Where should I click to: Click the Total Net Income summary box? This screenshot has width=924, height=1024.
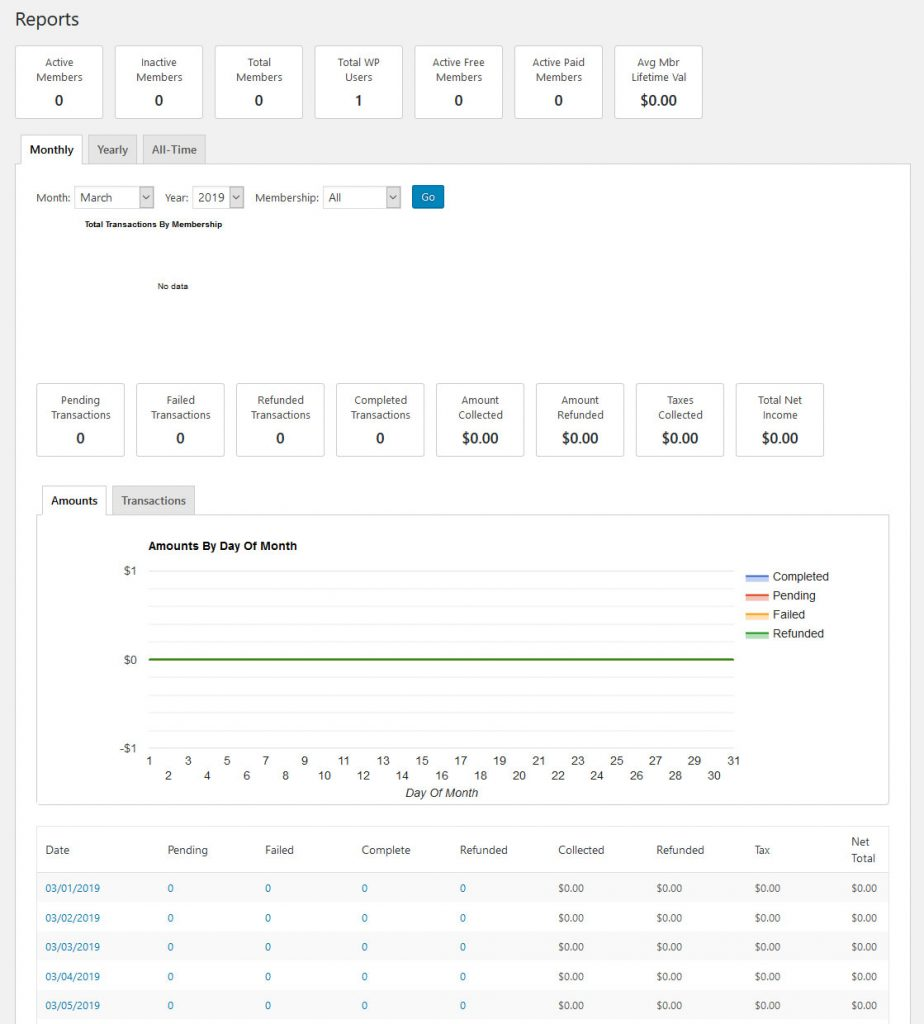pos(779,420)
